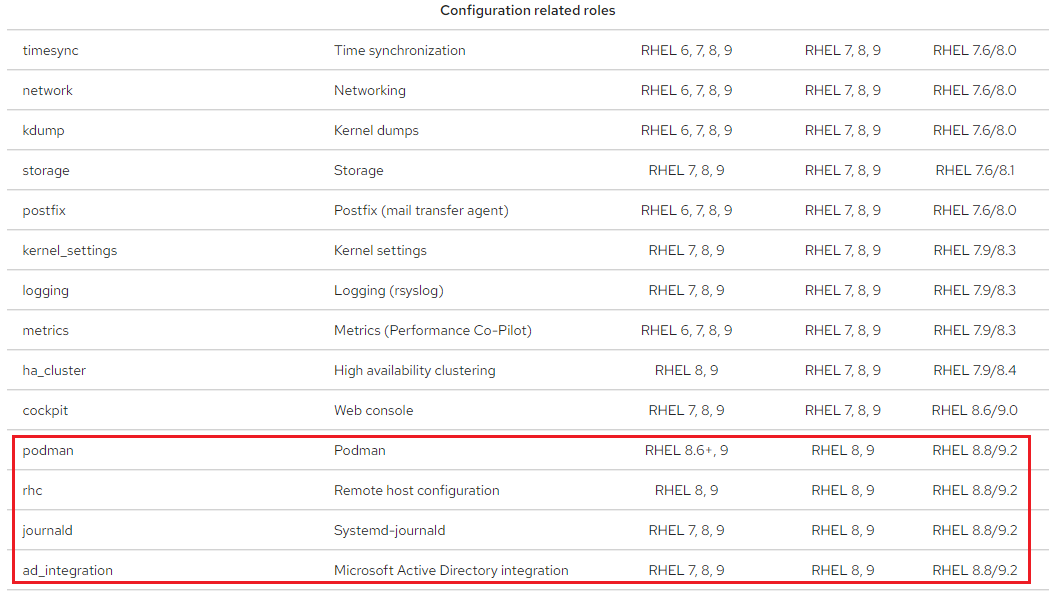Click the 'Storage' description cell
1054x594 pixels.
358,170
